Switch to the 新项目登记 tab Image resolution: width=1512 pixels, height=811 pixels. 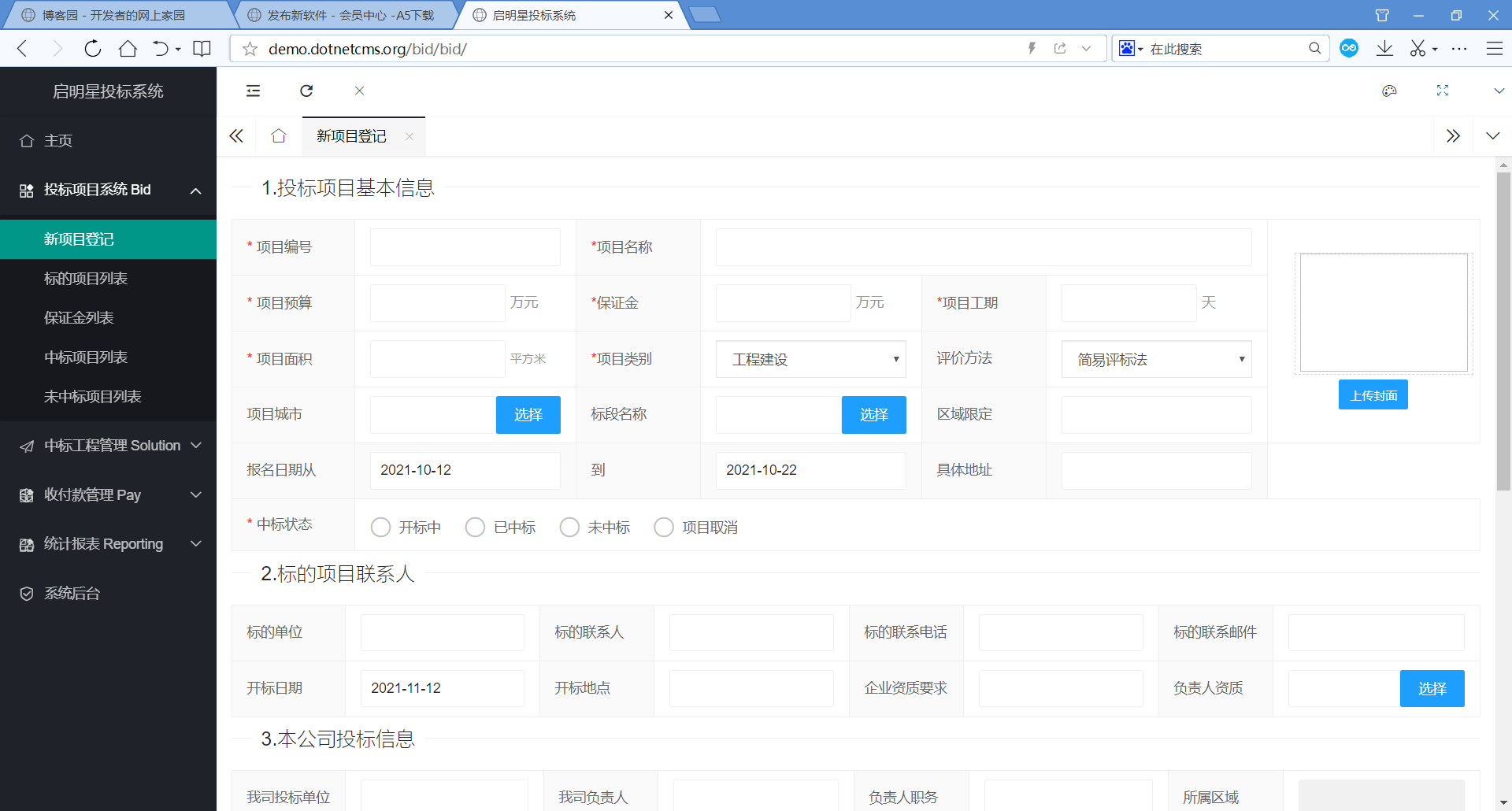pos(351,136)
